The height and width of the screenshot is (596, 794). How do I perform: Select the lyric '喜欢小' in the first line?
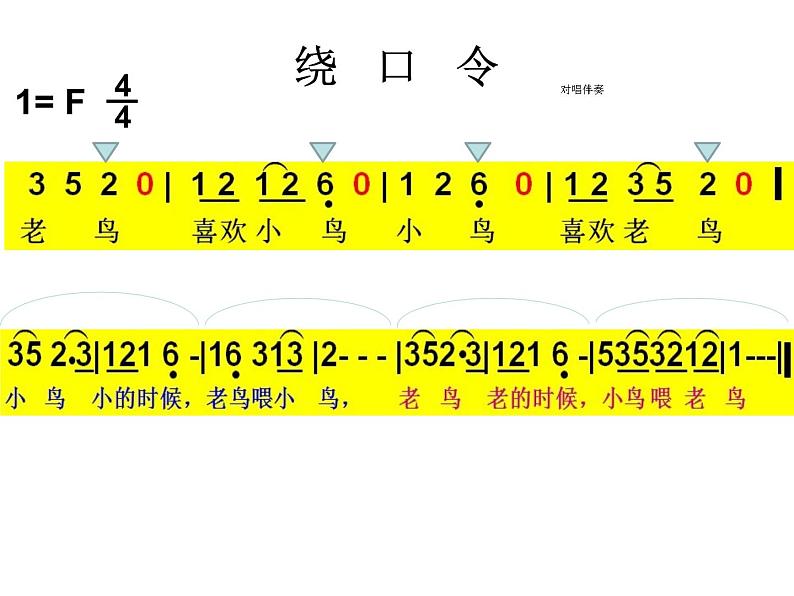click(236, 231)
